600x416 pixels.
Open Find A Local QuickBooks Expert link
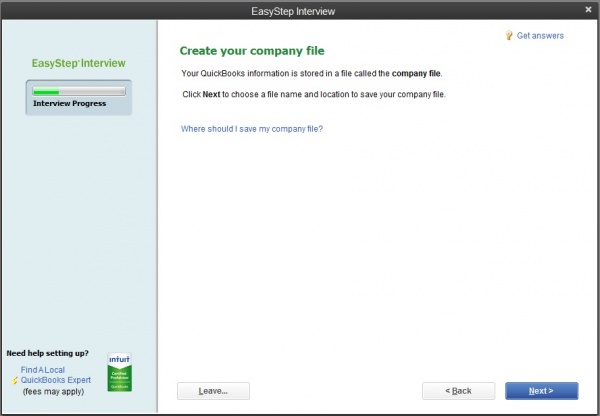tap(55, 375)
